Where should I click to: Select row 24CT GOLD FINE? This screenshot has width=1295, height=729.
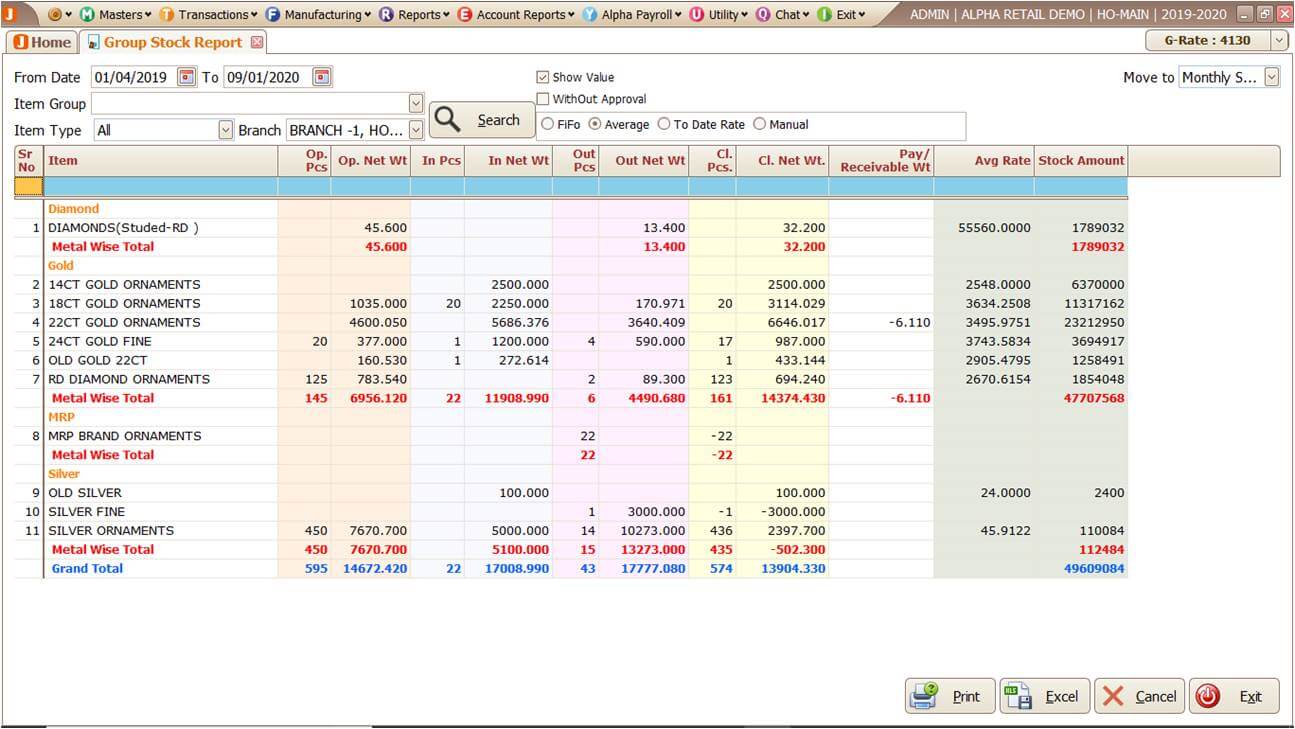click(x=570, y=342)
